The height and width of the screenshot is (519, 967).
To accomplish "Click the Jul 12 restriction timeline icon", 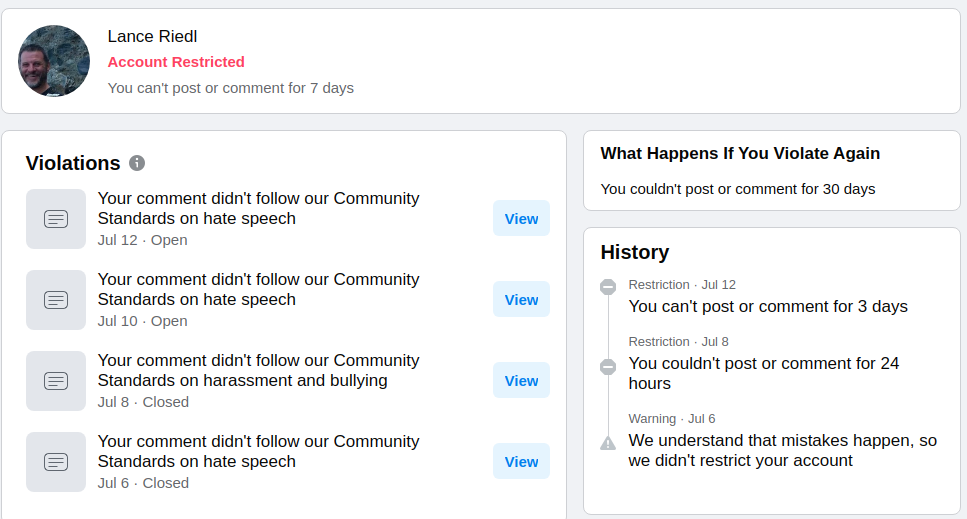I will pyautogui.click(x=608, y=287).
